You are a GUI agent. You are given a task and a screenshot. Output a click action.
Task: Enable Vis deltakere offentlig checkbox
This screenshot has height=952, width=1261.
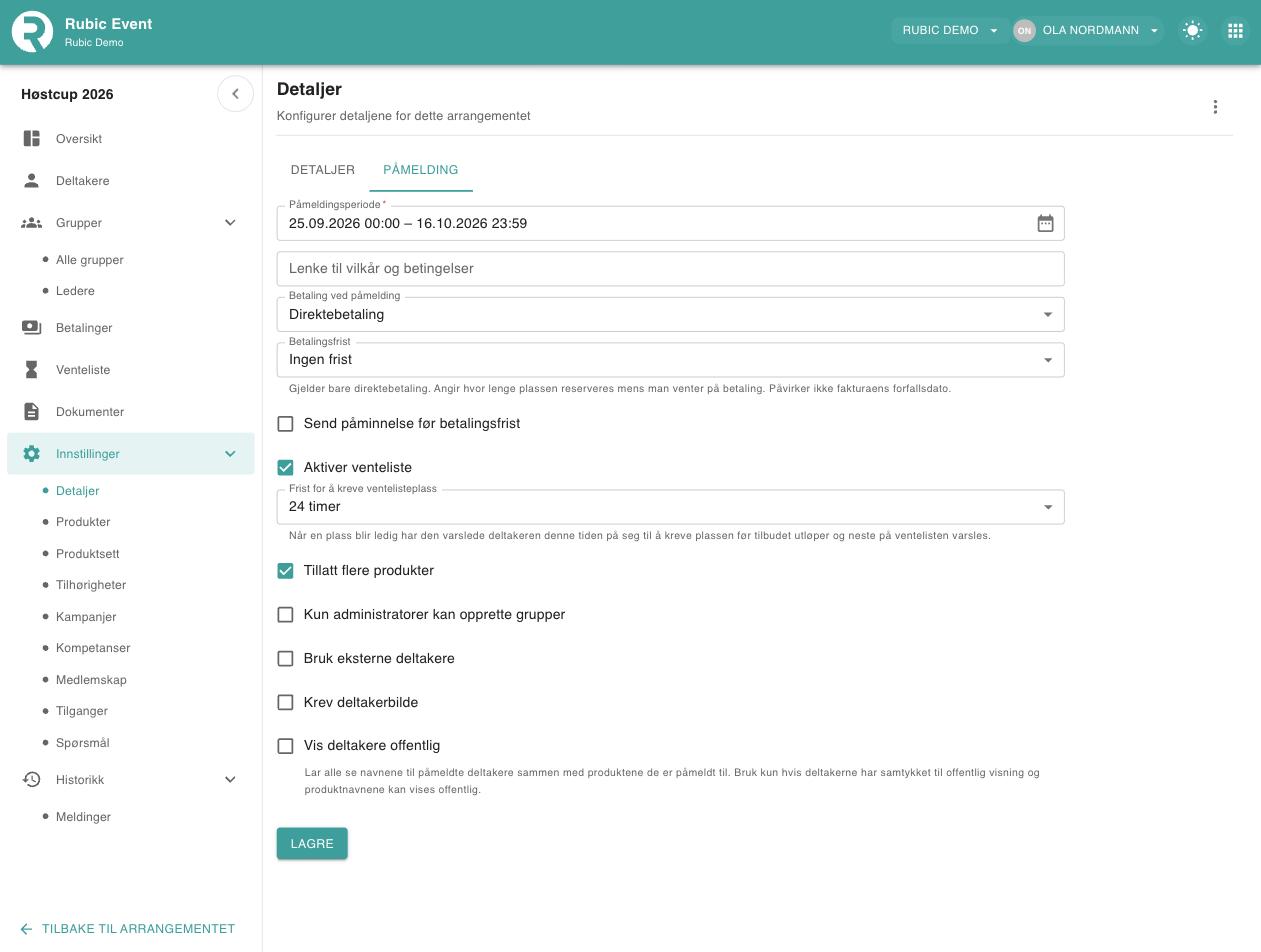[285, 746]
